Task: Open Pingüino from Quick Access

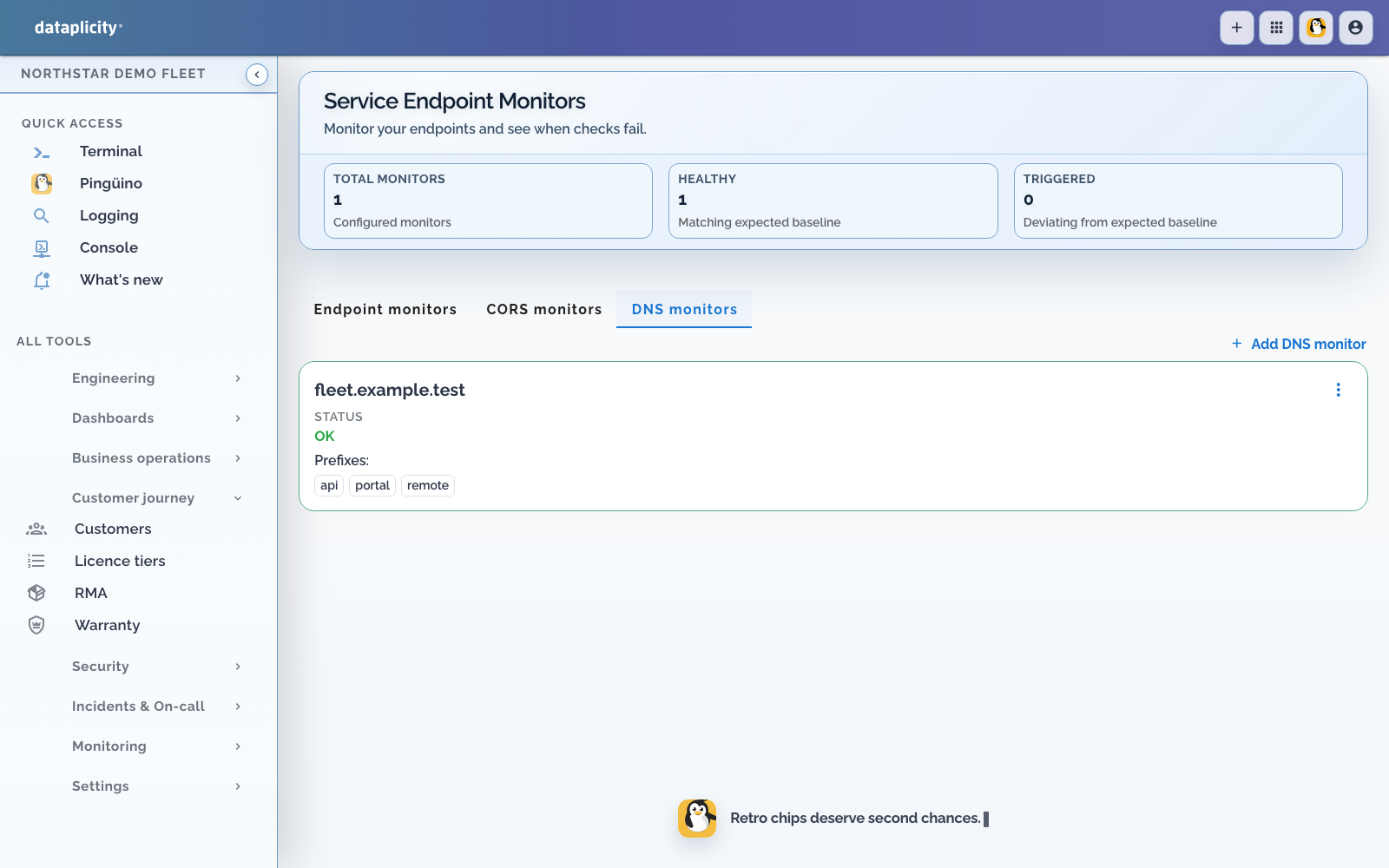Action: click(x=111, y=183)
